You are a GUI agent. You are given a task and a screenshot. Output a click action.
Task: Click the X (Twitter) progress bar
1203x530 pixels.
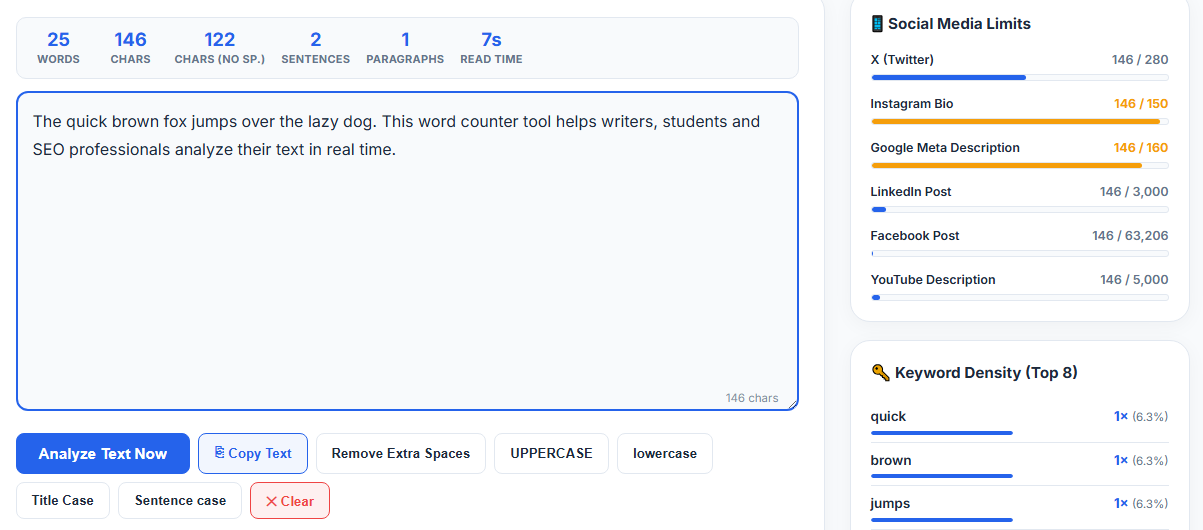click(x=1019, y=77)
